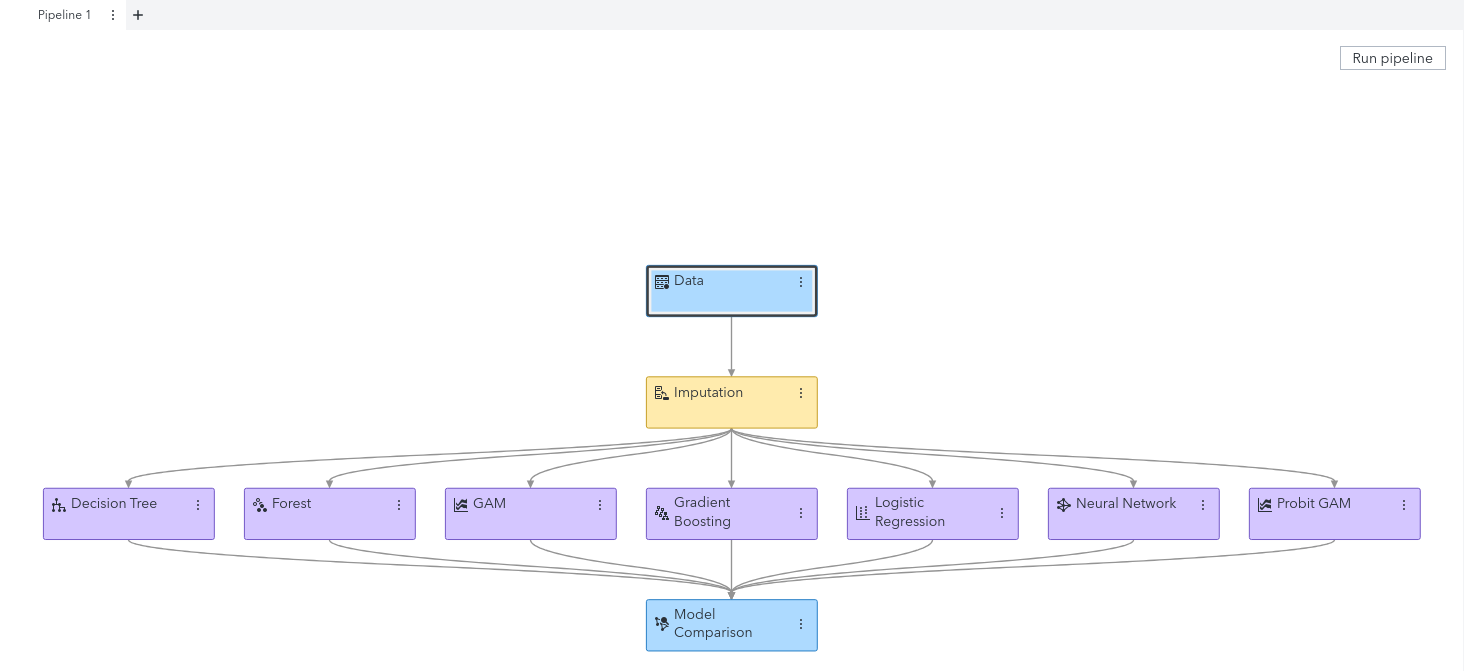
Task: Switch to the Pipeline 1 tab
Action: 64,15
